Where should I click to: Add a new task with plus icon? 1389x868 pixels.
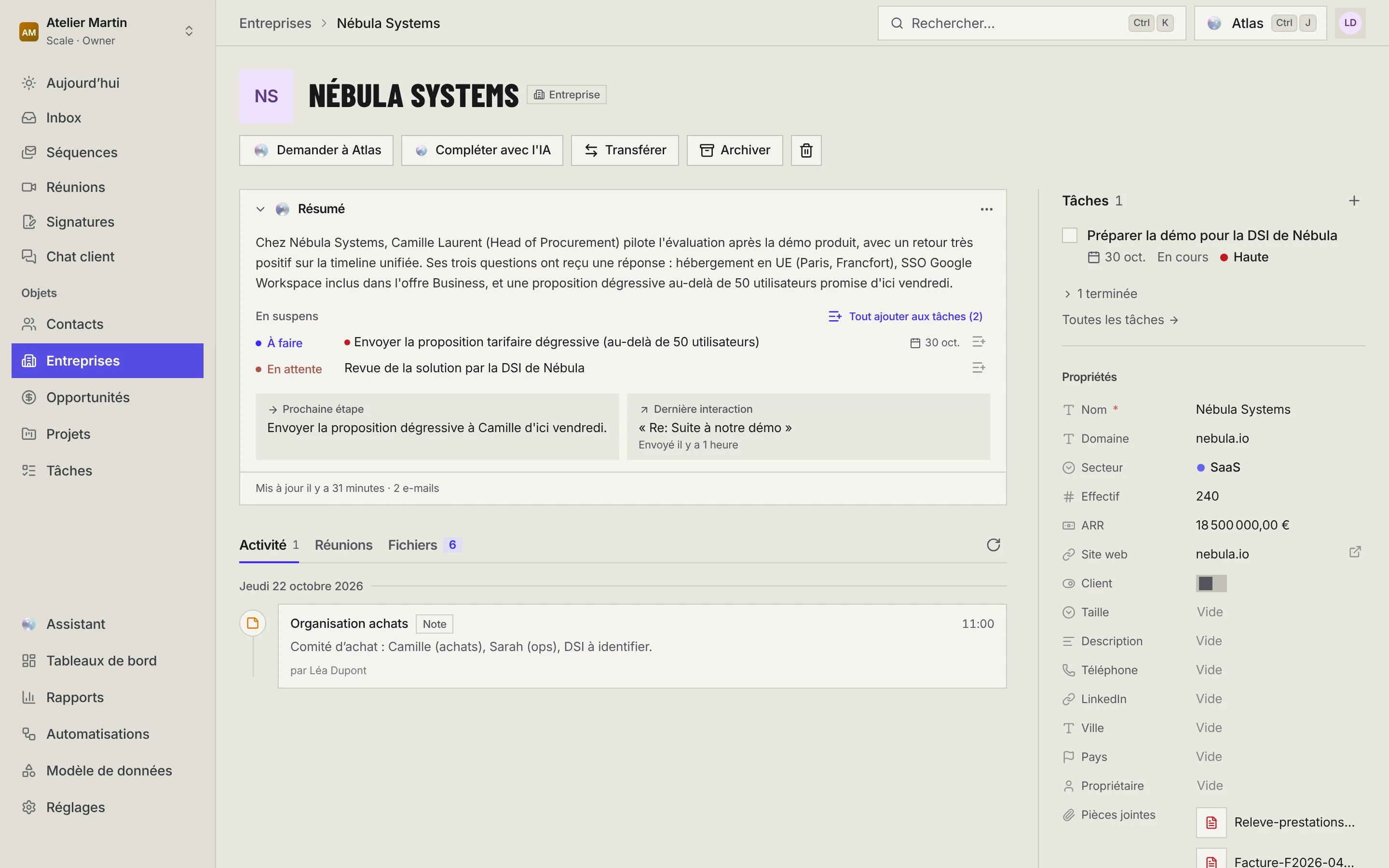point(1354,201)
